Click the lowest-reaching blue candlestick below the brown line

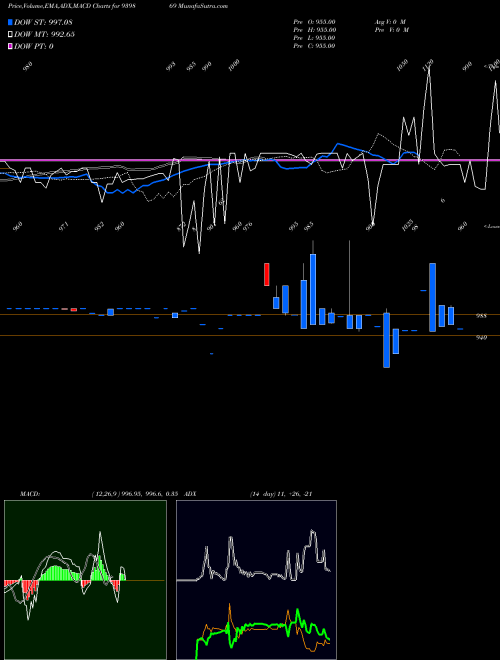pos(386,340)
